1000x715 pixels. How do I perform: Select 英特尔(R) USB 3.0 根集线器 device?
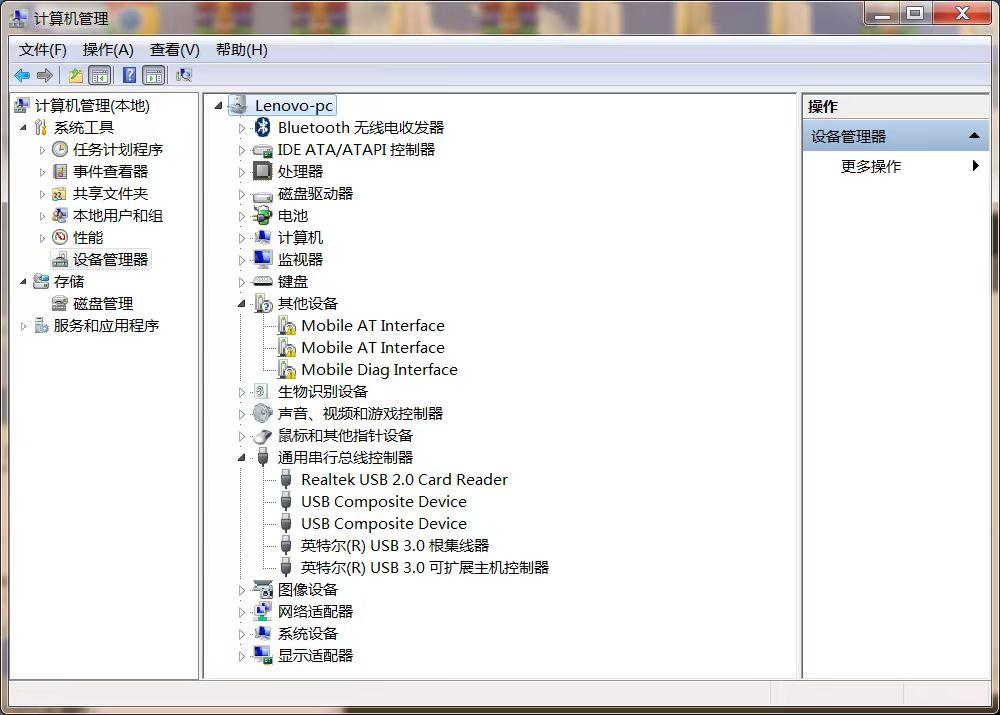pyautogui.click(x=394, y=545)
